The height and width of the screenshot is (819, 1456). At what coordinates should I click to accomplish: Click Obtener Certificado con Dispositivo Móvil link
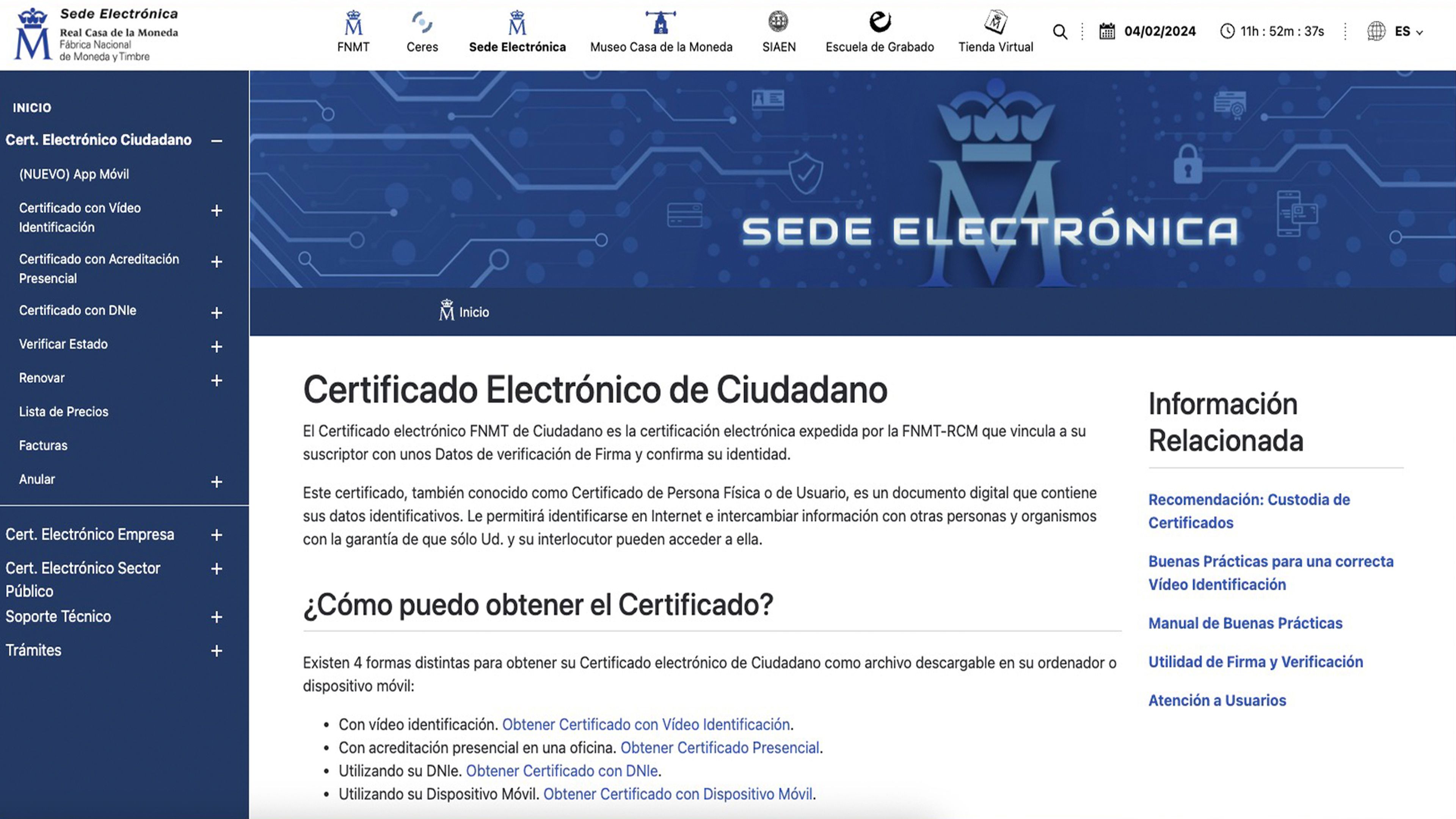pyautogui.click(x=678, y=794)
